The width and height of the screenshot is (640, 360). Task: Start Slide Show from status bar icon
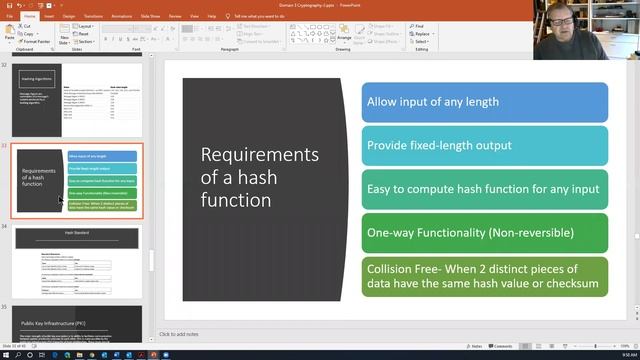[565, 346]
